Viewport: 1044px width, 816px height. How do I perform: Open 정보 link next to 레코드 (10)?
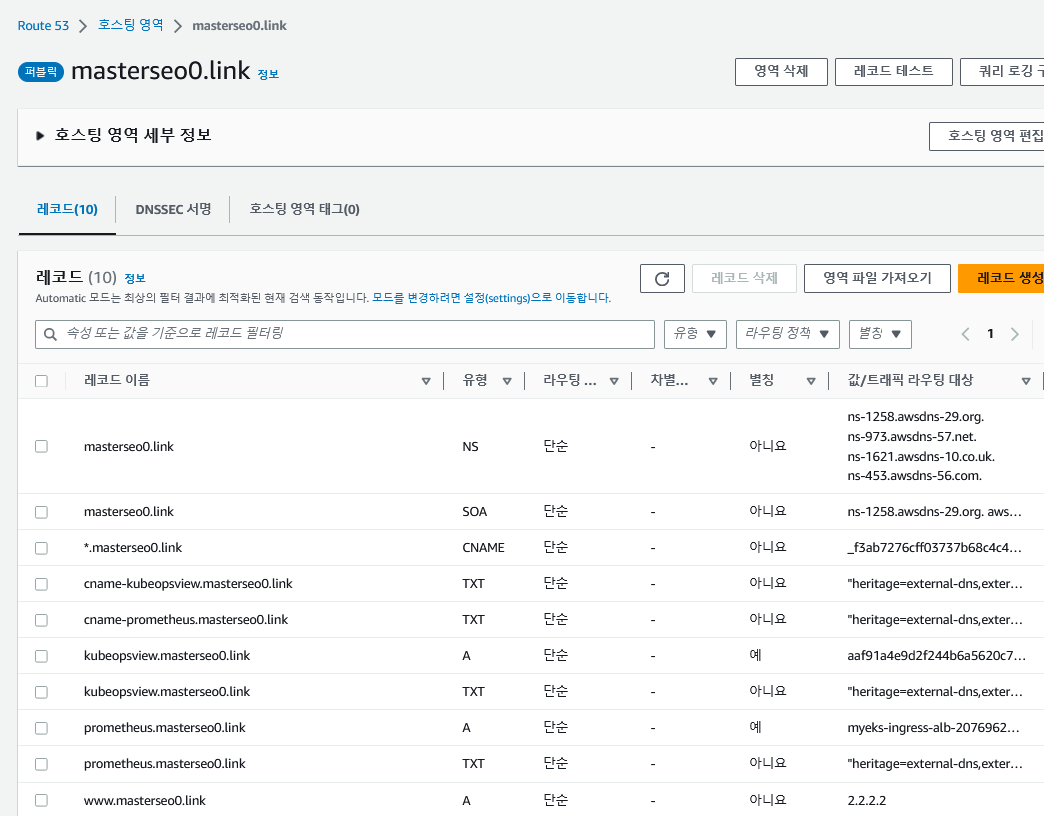click(135, 278)
